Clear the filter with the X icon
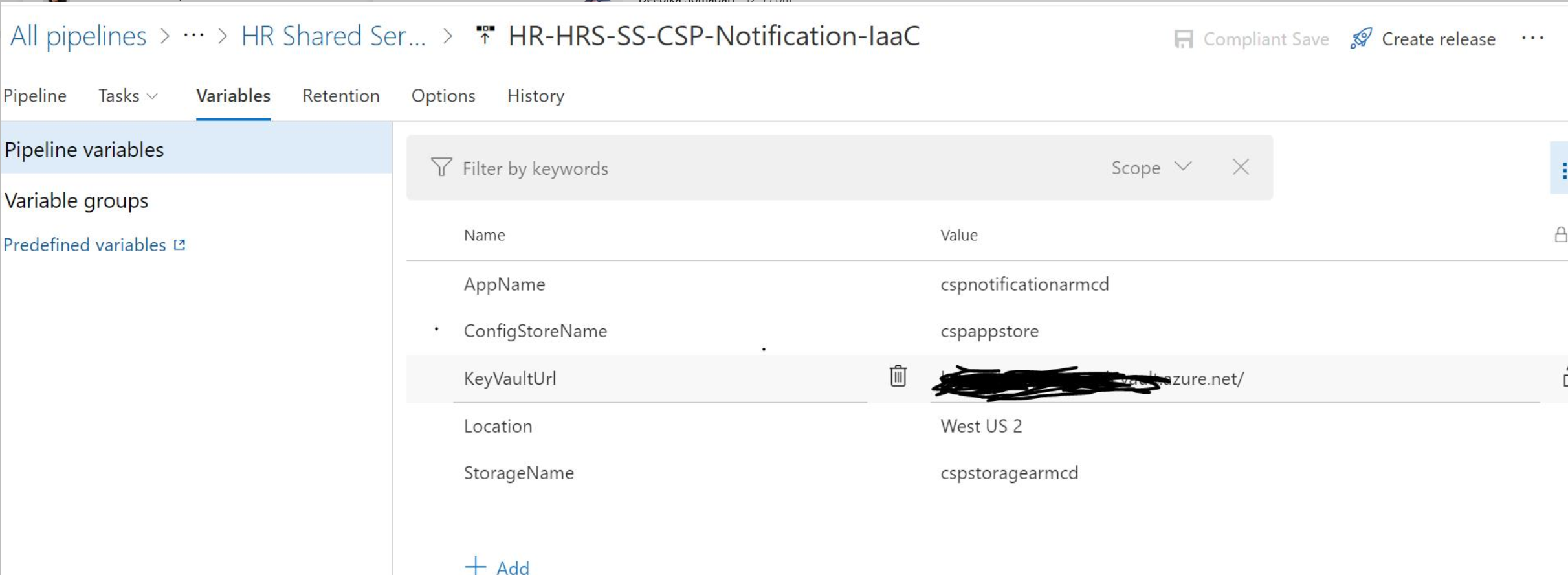This screenshot has height=575, width=1568. click(x=1241, y=167)
